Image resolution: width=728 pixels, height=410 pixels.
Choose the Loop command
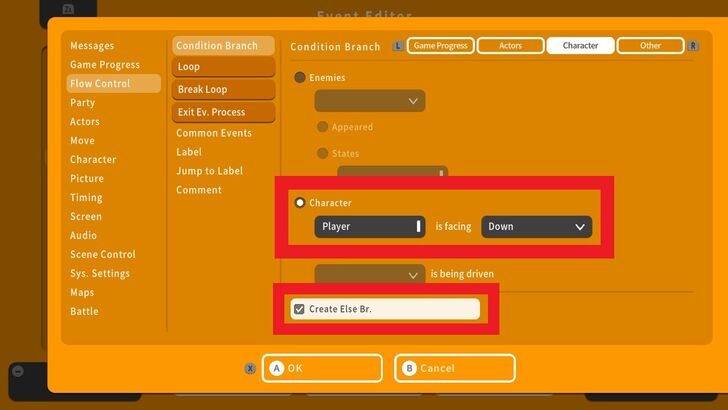click(222, 67)
